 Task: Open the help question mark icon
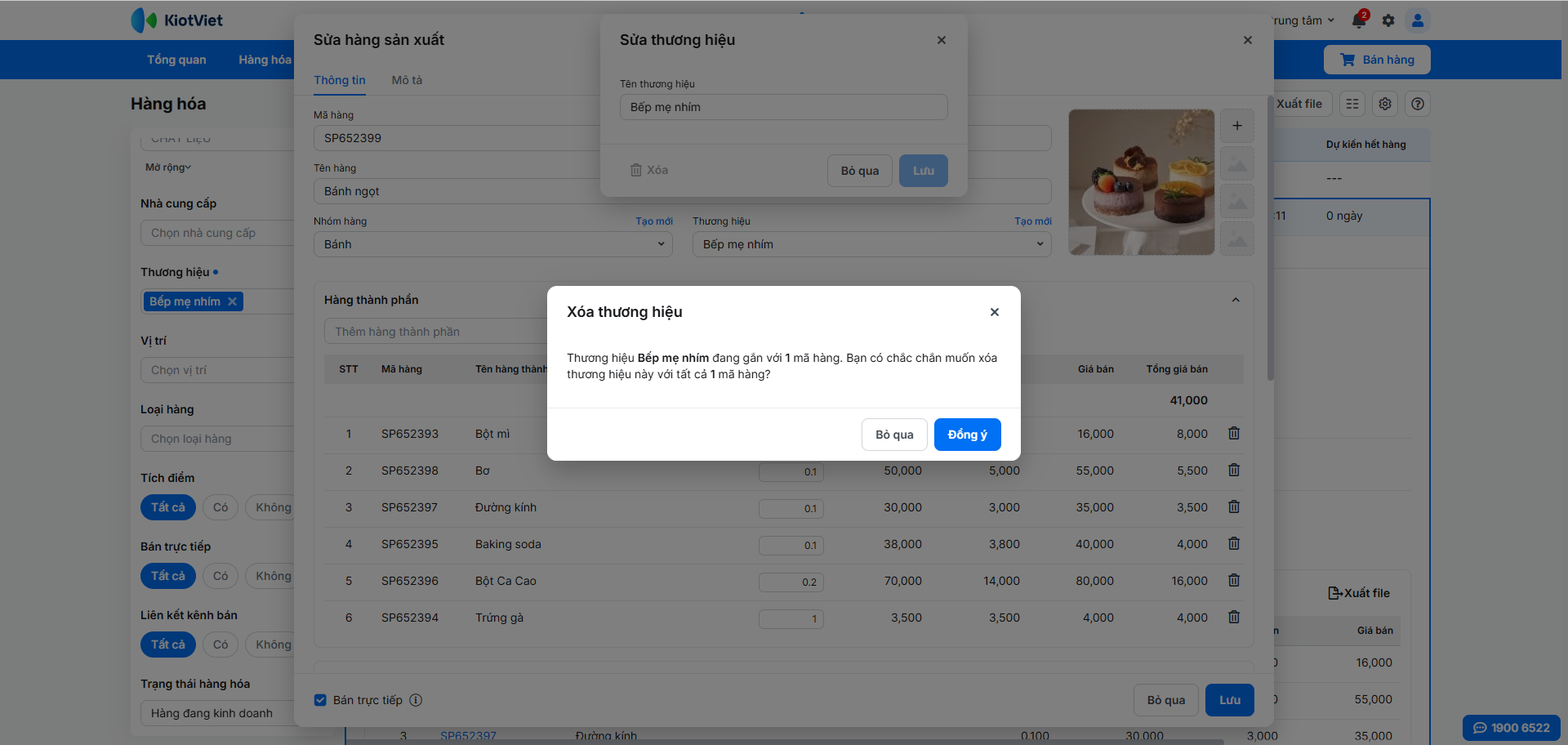pos(1418,104)
